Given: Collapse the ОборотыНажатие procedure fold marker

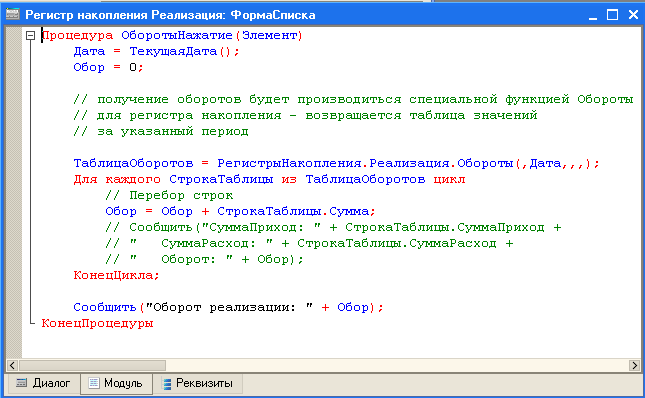Looking at the screenshot, I should [x=30, y=36].
